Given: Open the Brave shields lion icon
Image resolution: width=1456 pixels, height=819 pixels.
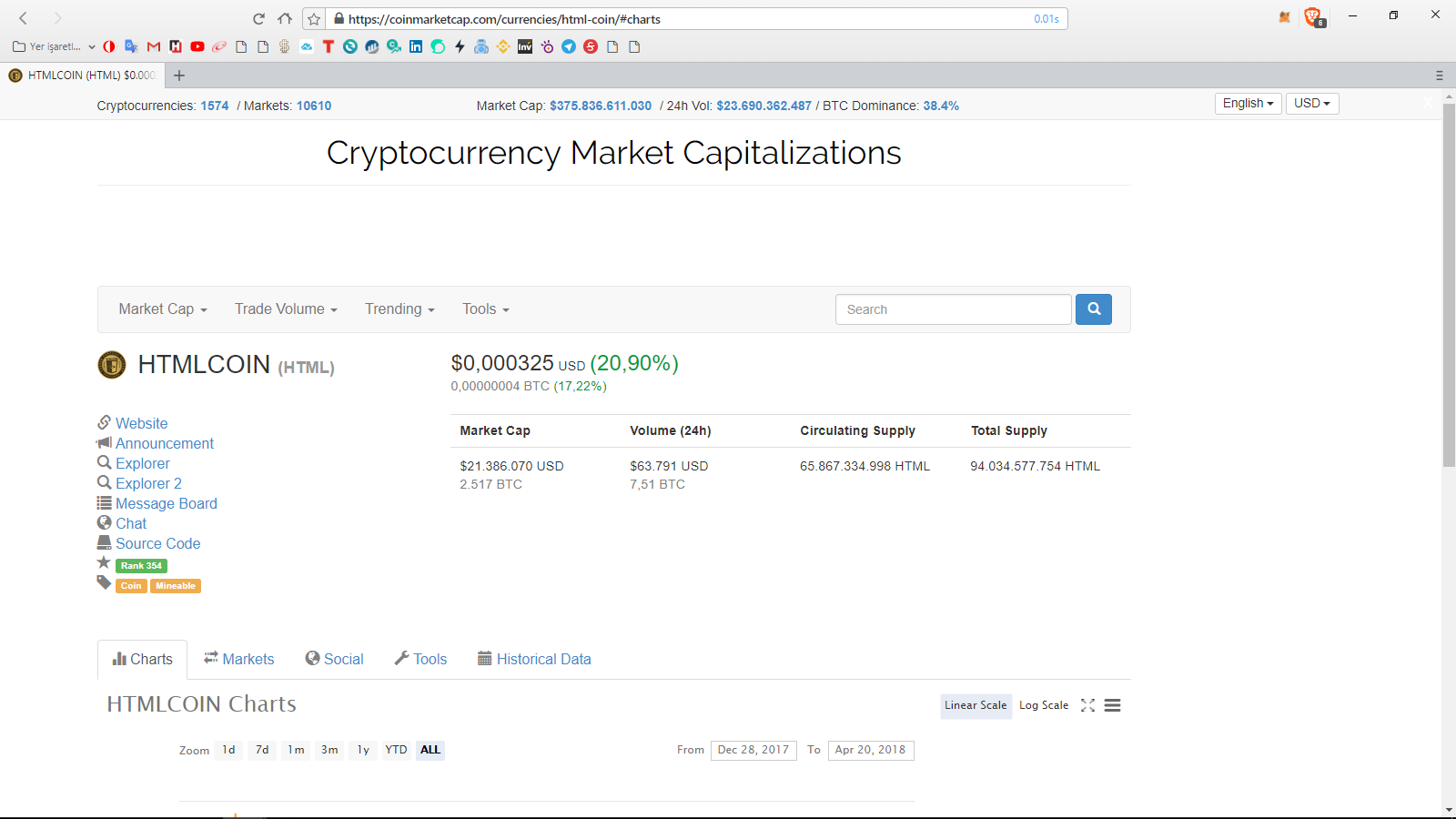Looking at the screenshot, I should (x=1313, y=16).
